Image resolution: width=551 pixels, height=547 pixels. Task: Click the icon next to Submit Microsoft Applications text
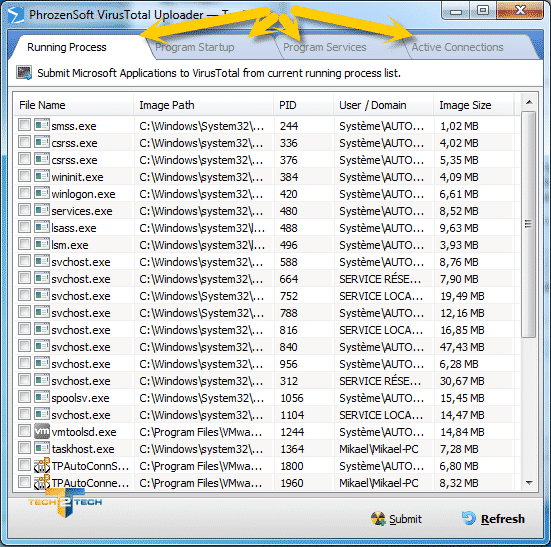coord(24,73)
